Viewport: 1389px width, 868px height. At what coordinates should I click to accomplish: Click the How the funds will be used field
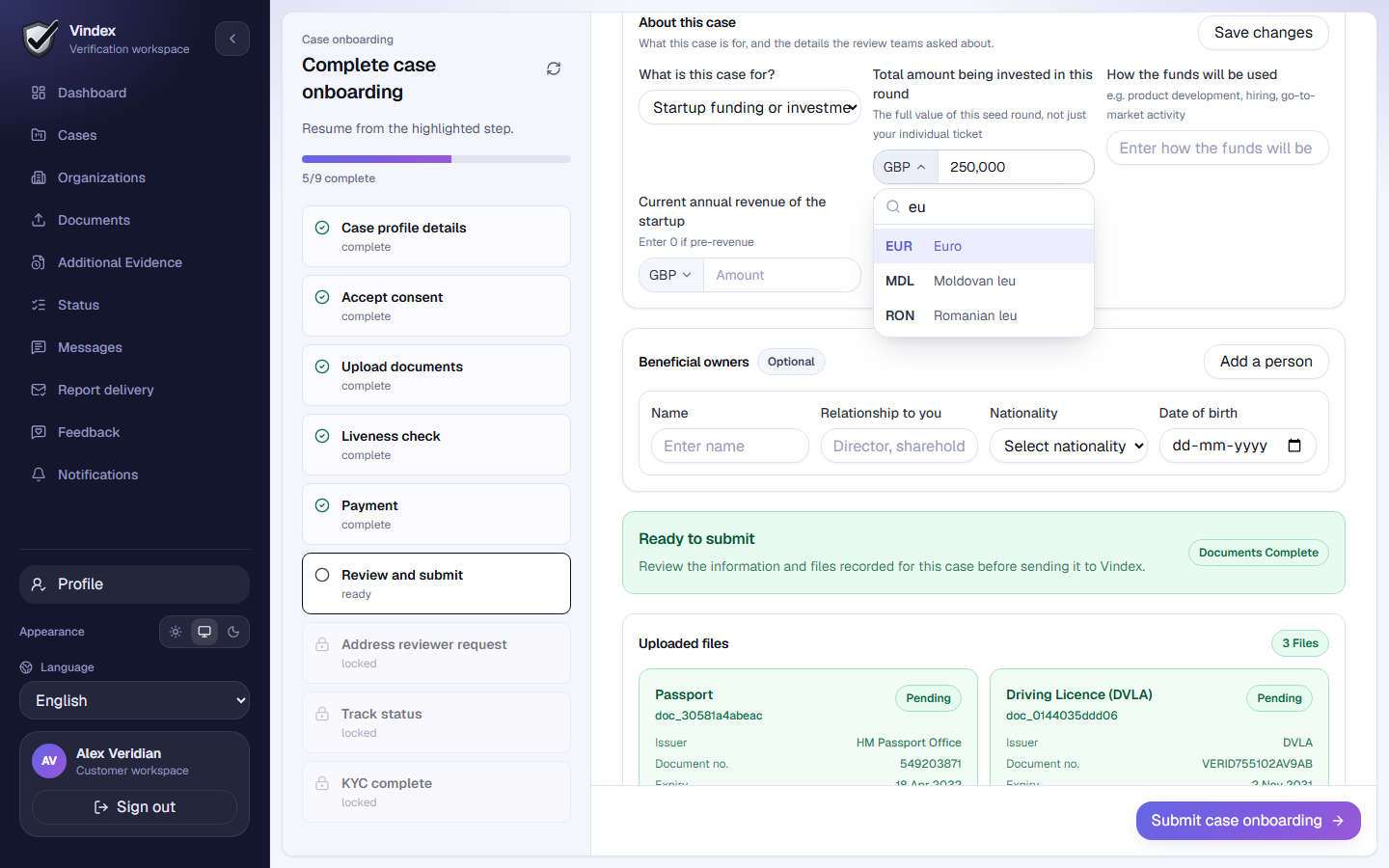pyautogui.click(x=1217, y=148)
